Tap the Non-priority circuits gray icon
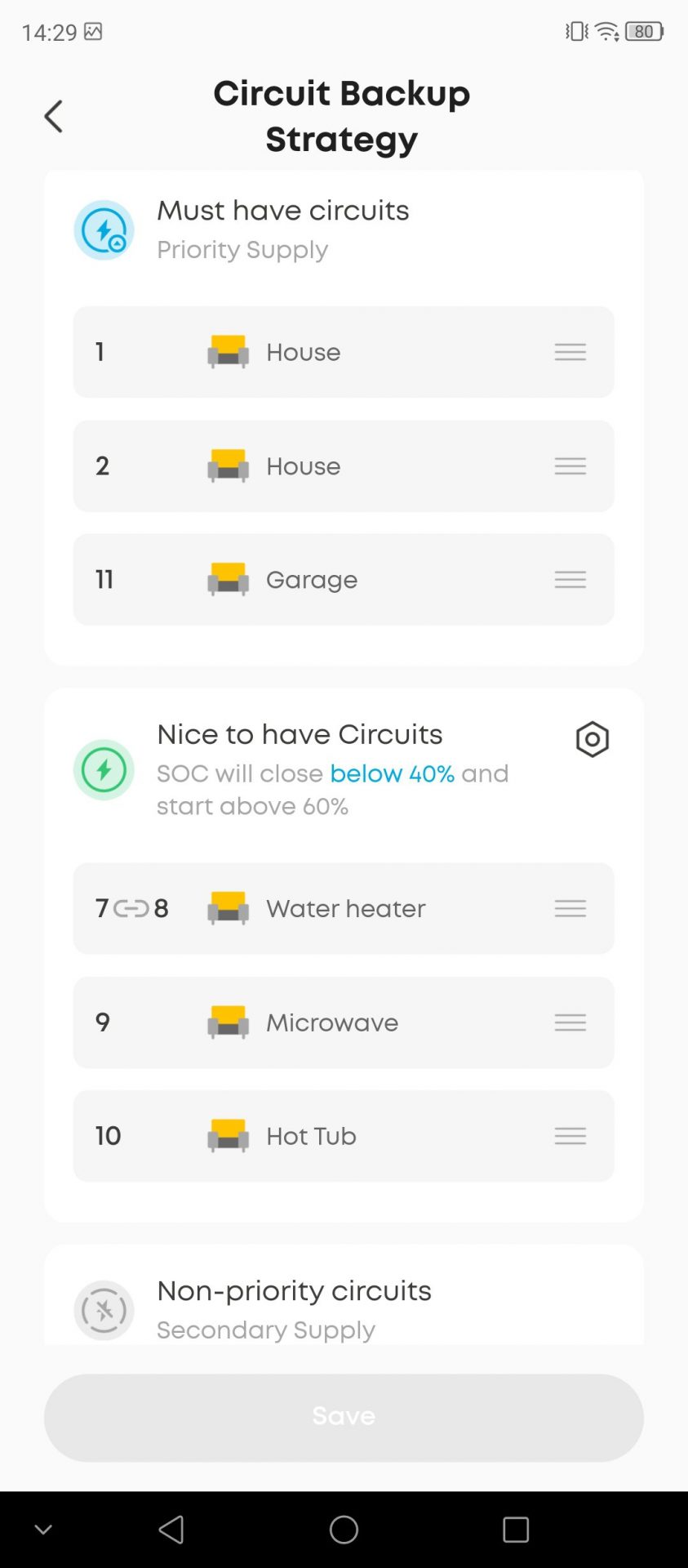 coord(104,1310)
